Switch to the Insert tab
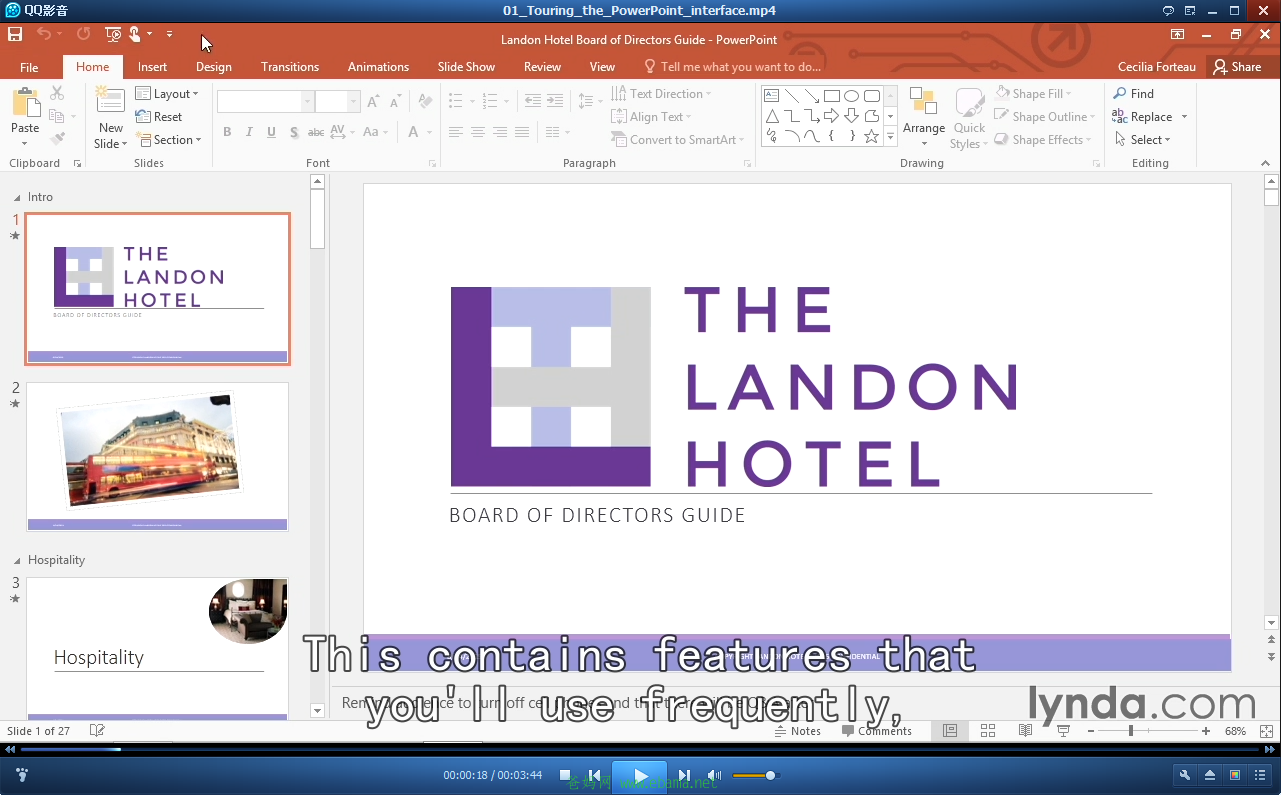This screenshot has height=795, width=1281. [152, 67]
